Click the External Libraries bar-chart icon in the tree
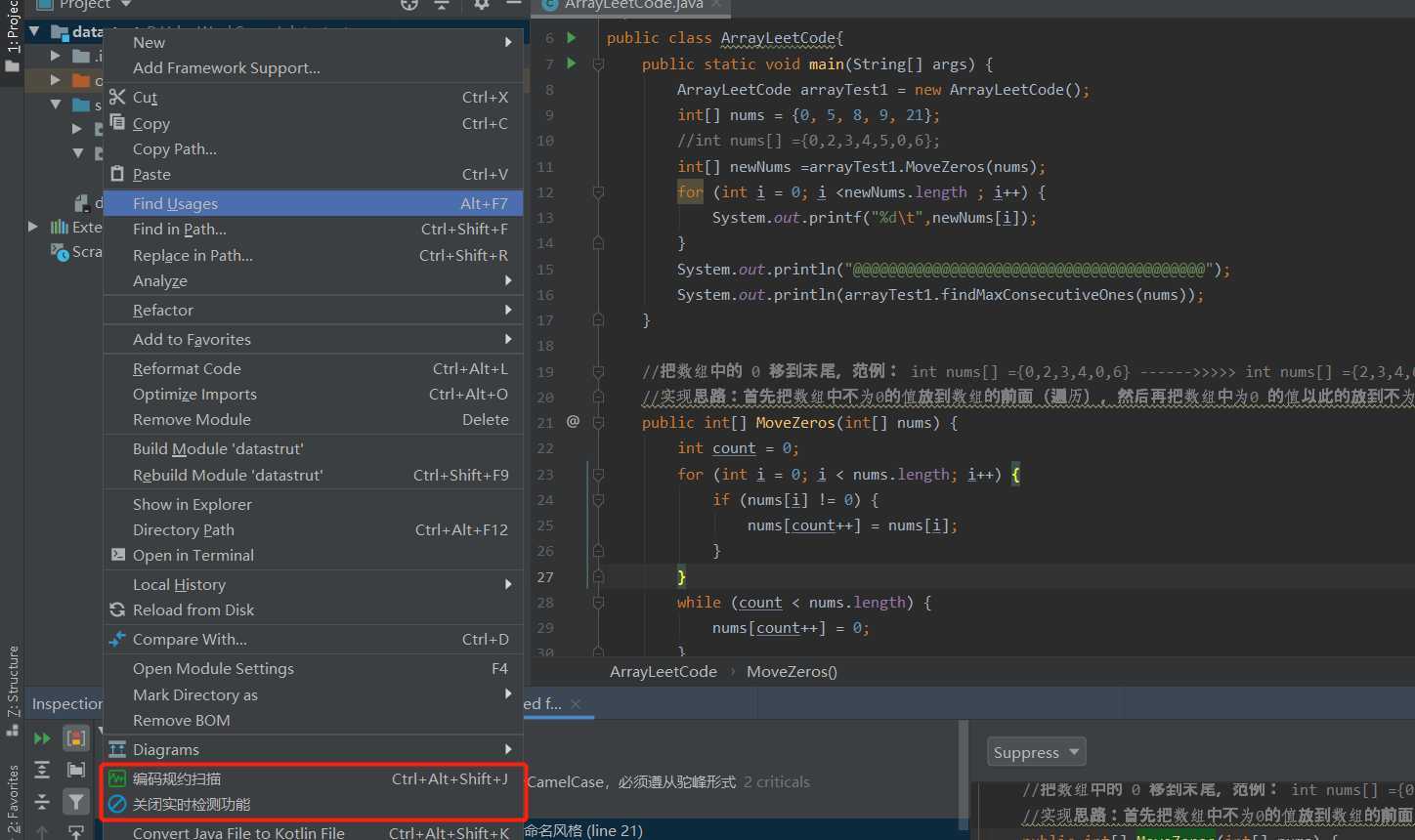1415x840 pixels. pos(60,227)
